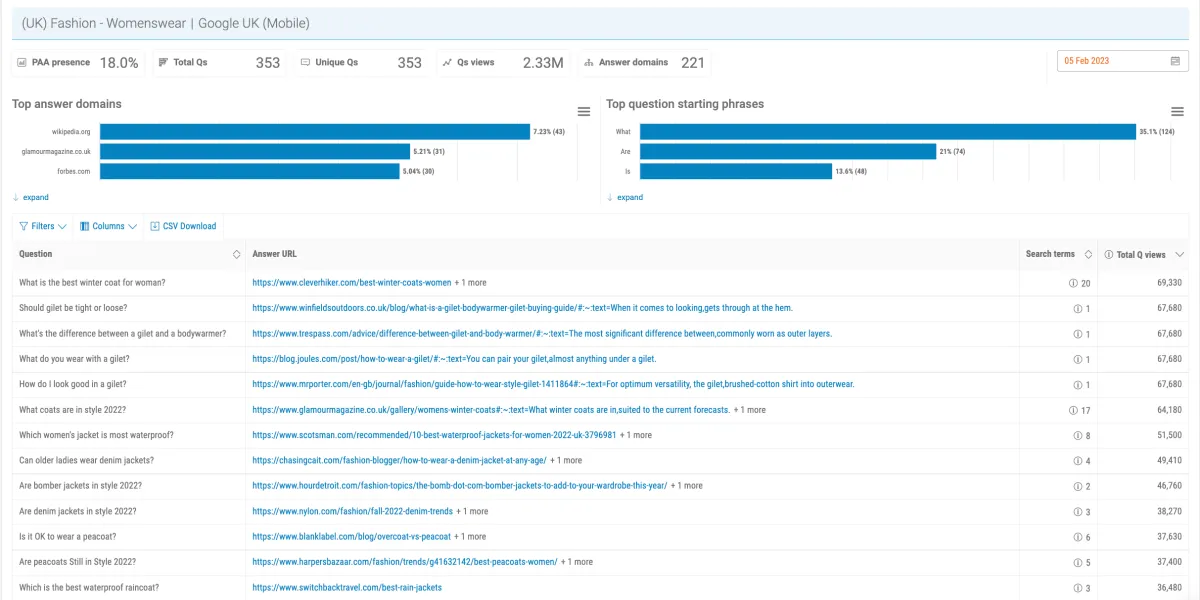Sort by the Question column arrows

(x=237, y=254)
